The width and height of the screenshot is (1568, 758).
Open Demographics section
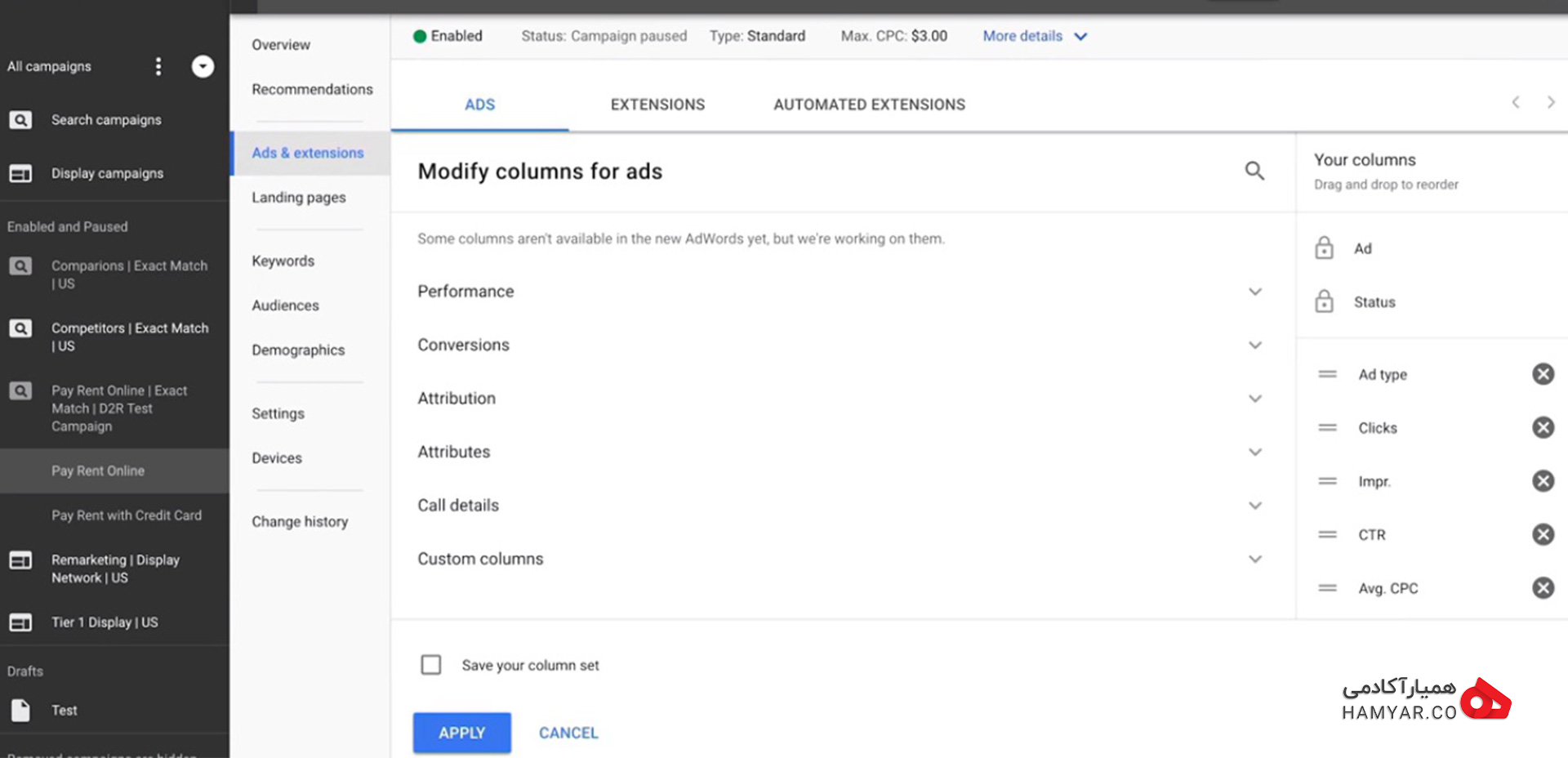[298, 350]
